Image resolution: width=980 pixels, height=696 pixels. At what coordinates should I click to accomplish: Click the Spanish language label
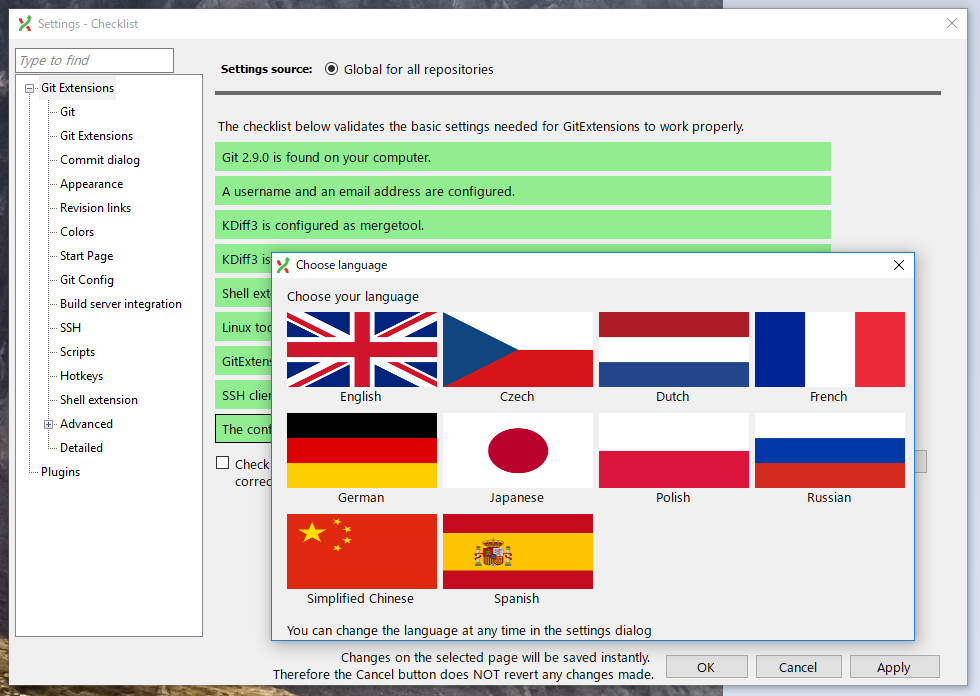(x=516, y=599)
